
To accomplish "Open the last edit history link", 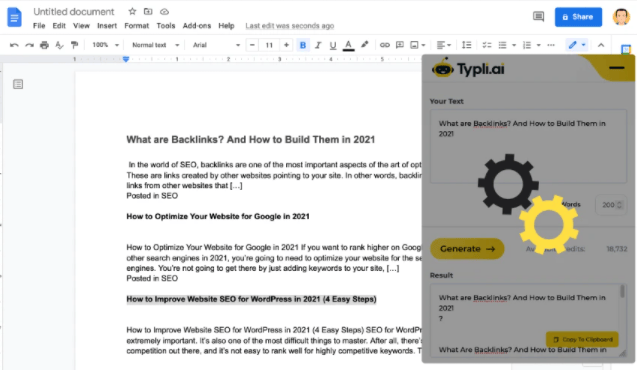I will click(x=290, y=26).
